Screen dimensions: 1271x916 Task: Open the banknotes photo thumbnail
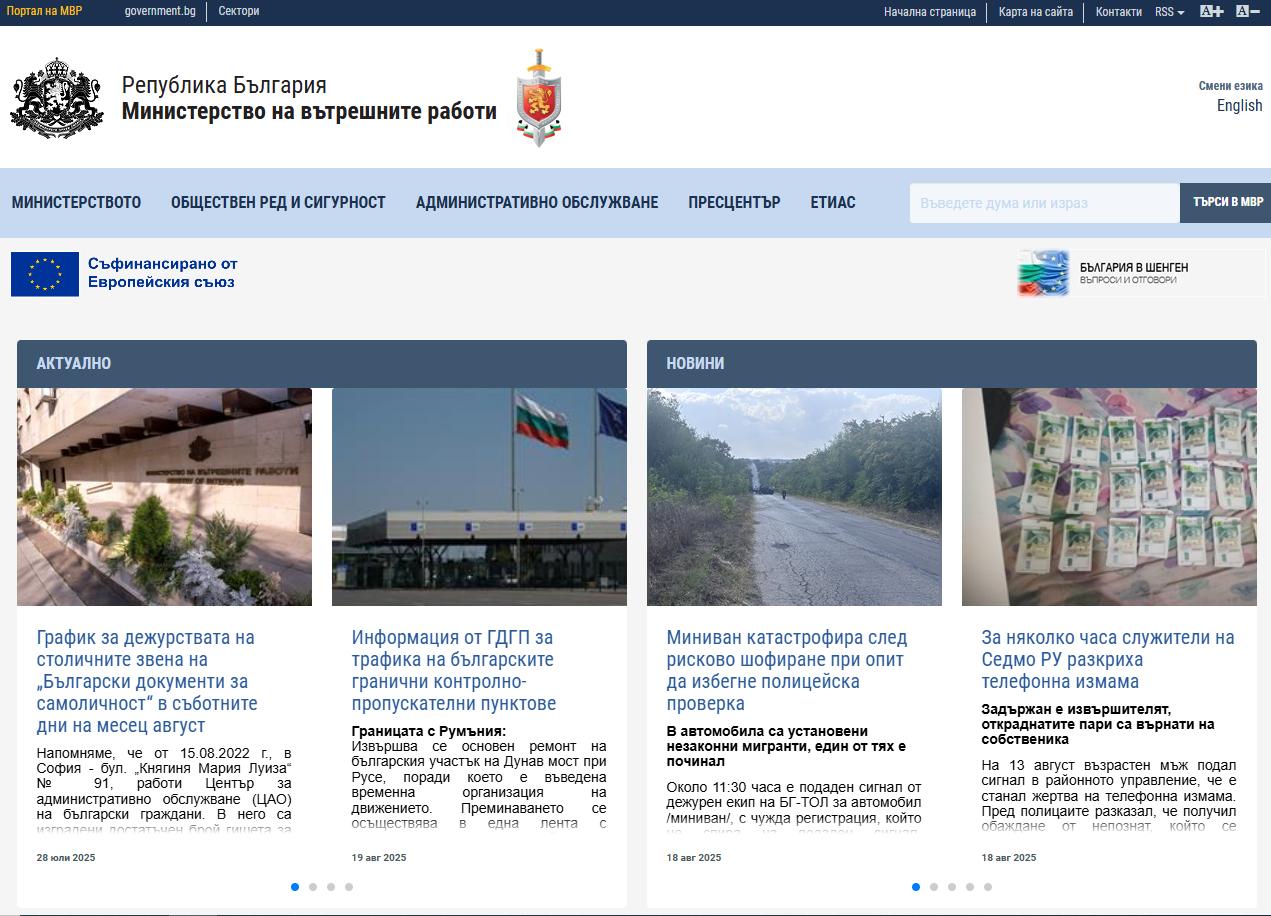coord(1109,497)
